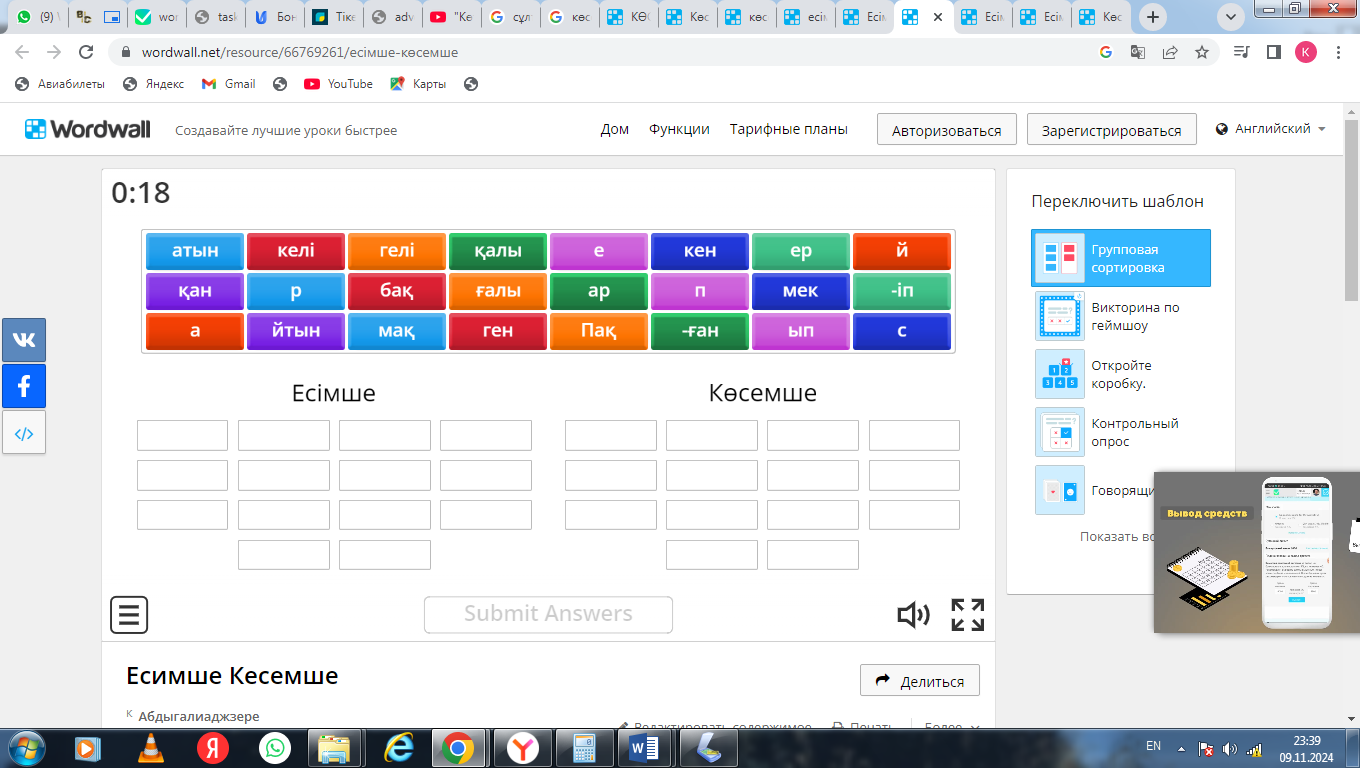This screenshot has width=1360, height=768.
Task: Click the Wordwall logo
Action: pyautogui.click(x=88, y=129)
